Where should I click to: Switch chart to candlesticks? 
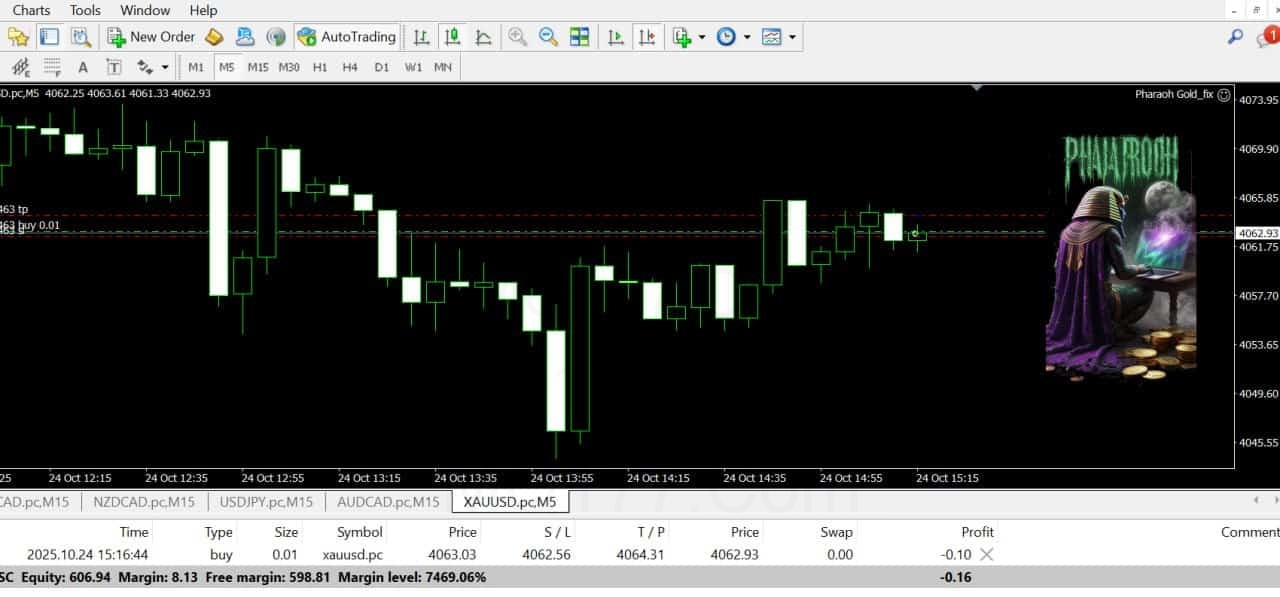(x=453, y=37)
